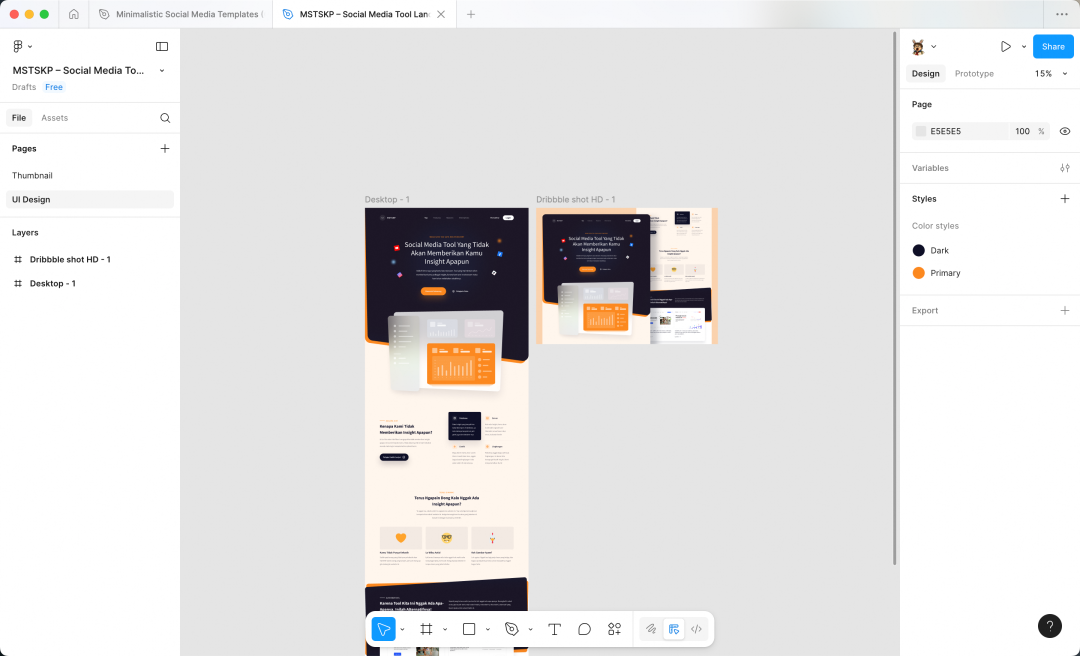Go to the Home tab icon
Viewport: 1080px width, 656px height.
74,14
